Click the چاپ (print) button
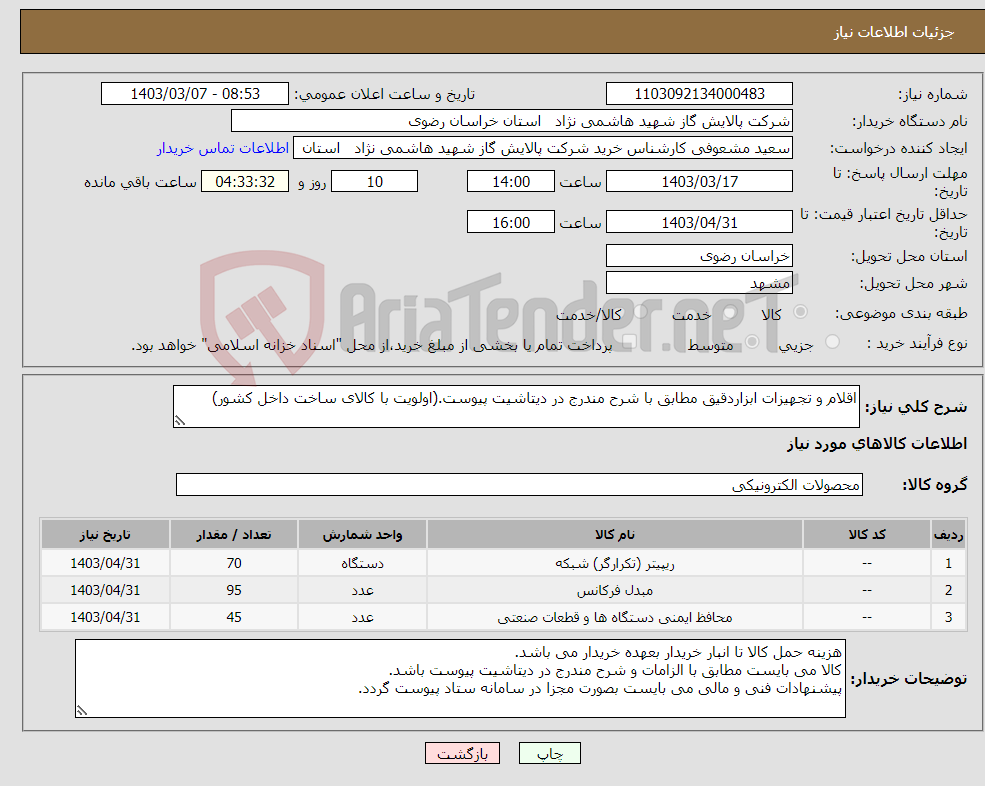This screenshot has width=985, height=786. (x=550, y=753)
